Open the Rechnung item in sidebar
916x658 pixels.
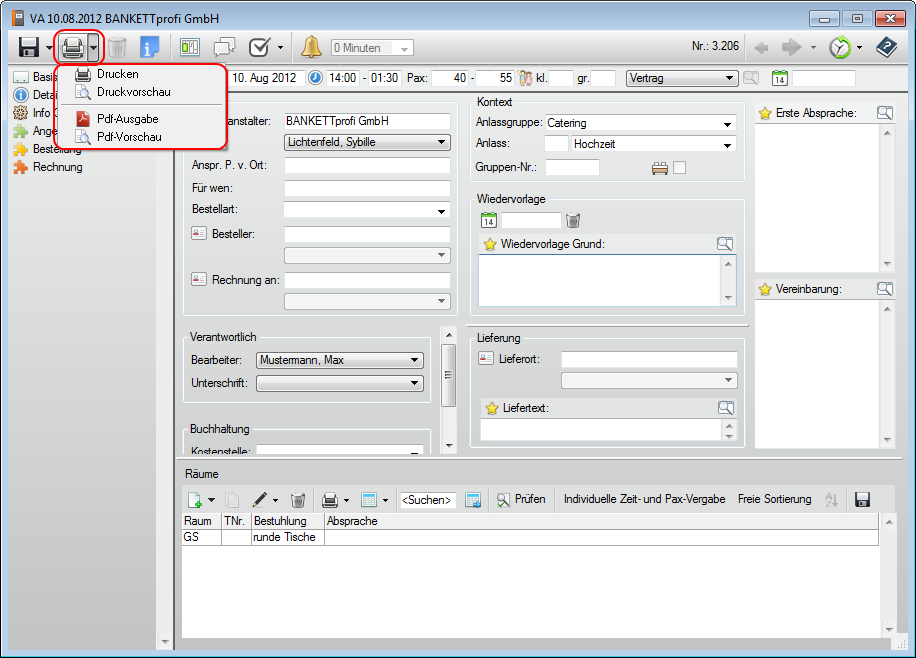[57, 167]
